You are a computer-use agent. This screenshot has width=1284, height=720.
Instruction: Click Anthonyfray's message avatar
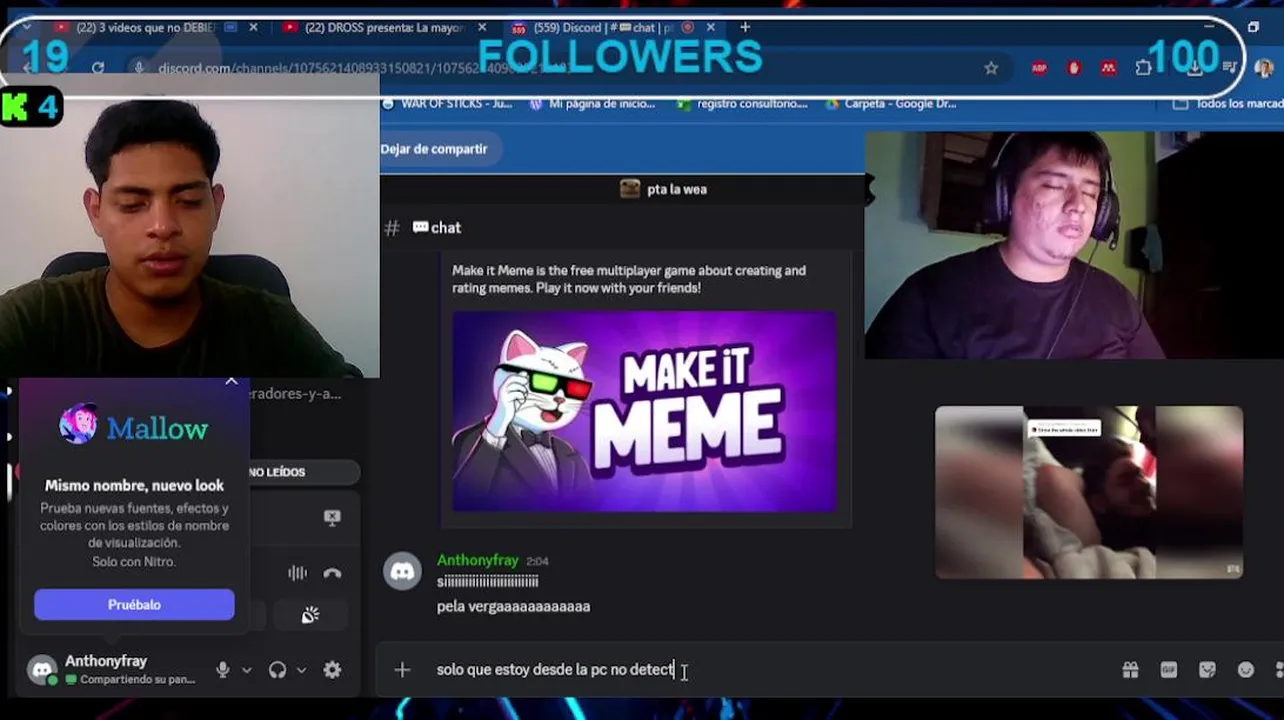403,571
